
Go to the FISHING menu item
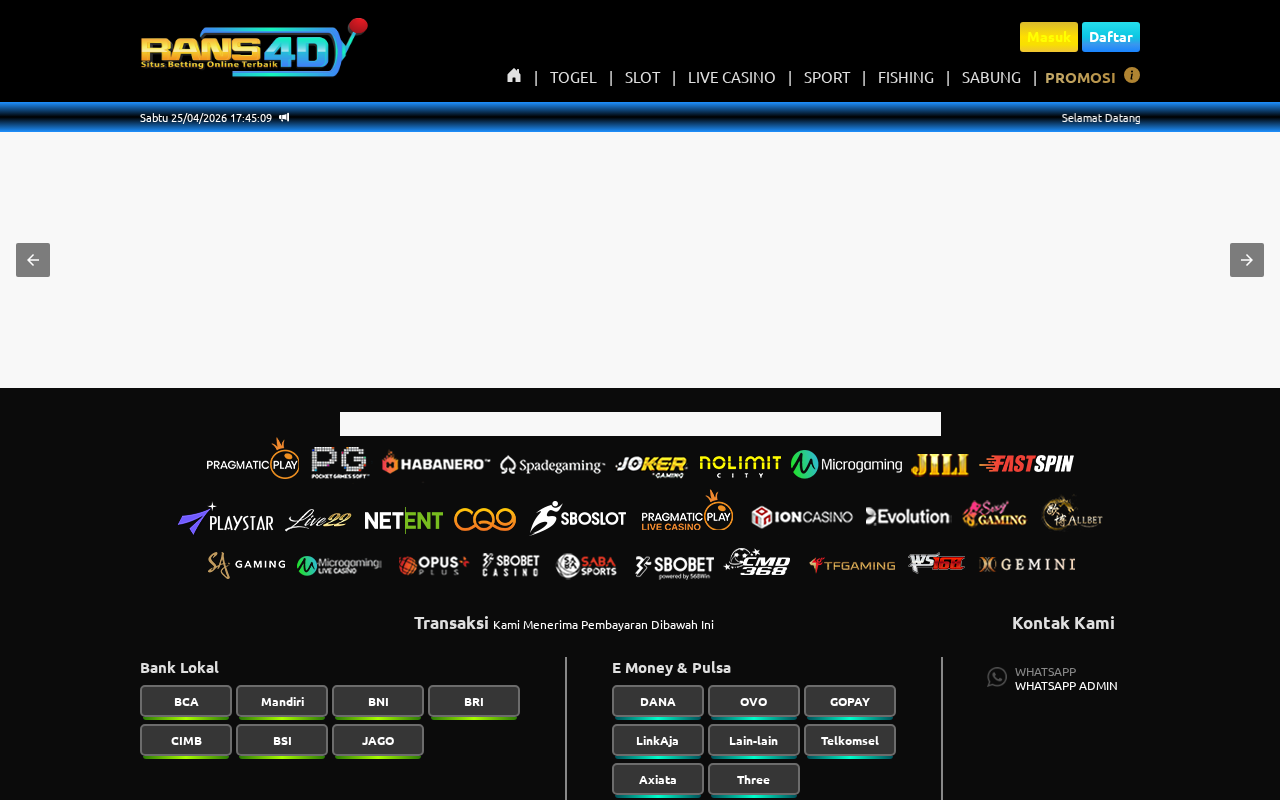(906, 77)
